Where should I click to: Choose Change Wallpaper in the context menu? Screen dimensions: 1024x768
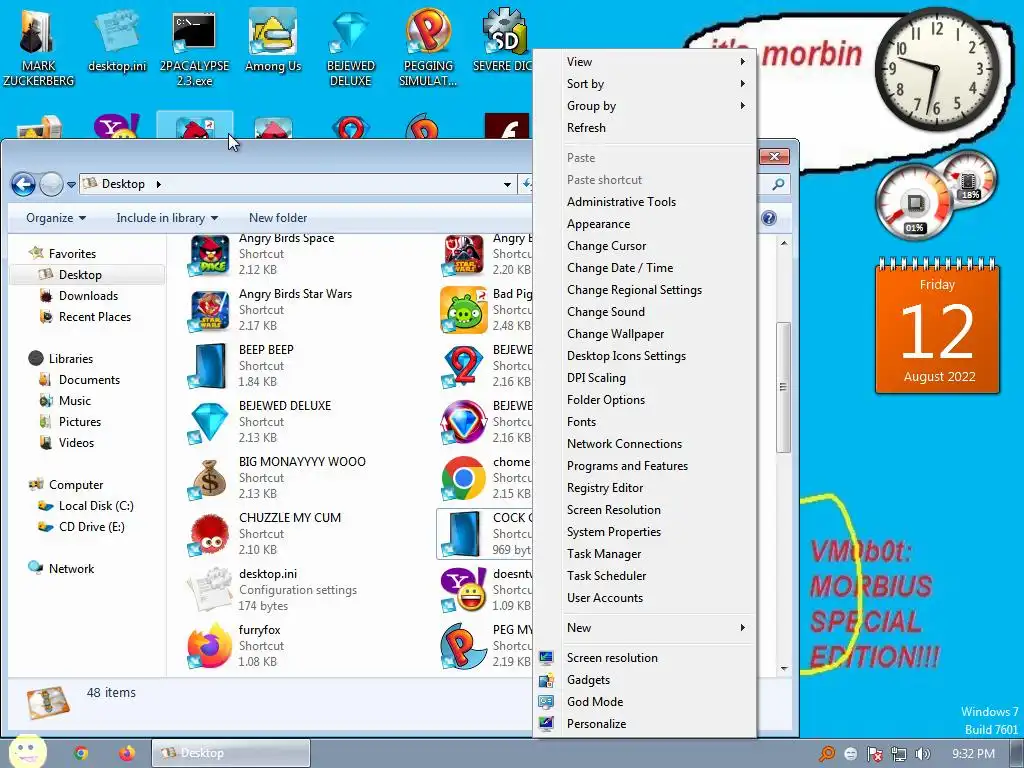tap(645, 334)
